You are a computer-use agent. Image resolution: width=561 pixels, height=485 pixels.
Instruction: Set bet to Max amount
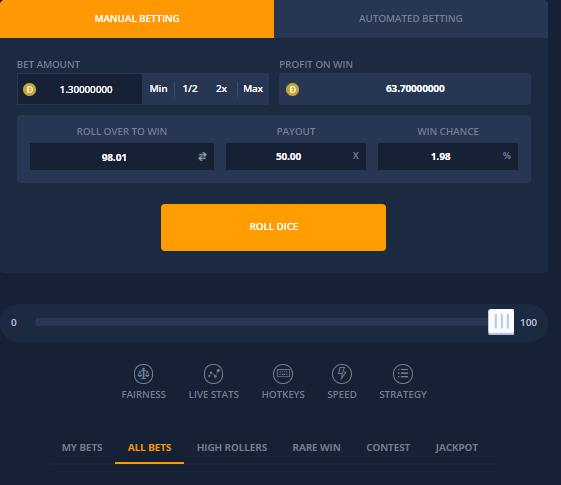click(x=253, y=89)
